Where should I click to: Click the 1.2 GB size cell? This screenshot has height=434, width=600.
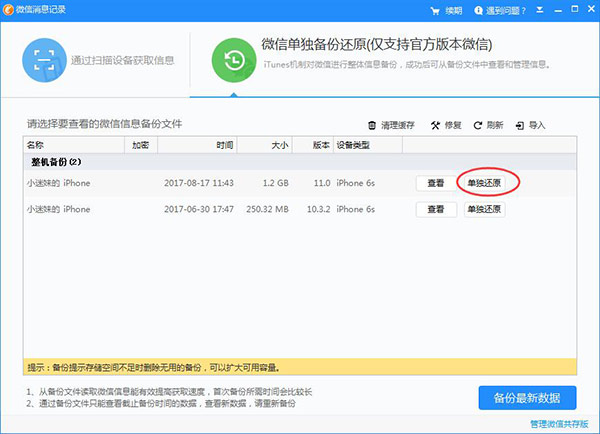click(x=276, y=183)
